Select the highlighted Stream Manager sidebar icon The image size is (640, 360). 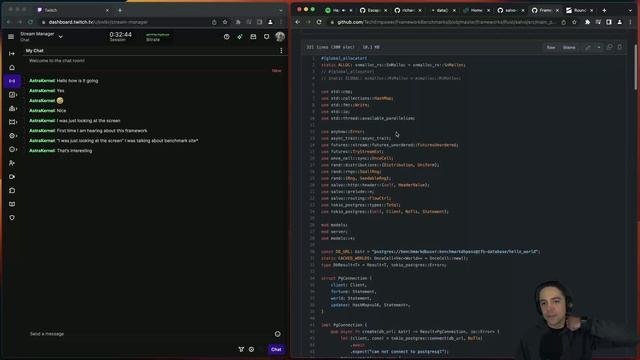pos(12,81)
